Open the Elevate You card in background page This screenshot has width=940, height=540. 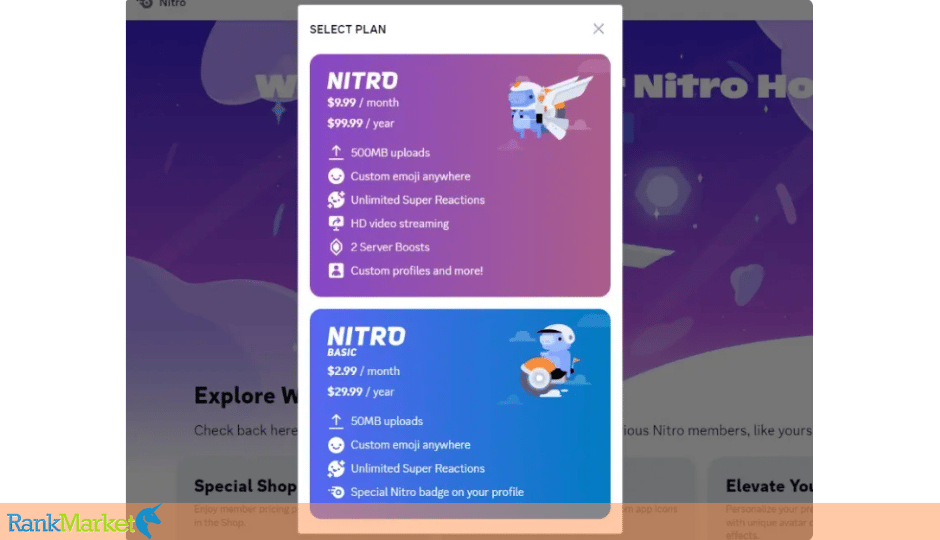click(x=760, y=499)
